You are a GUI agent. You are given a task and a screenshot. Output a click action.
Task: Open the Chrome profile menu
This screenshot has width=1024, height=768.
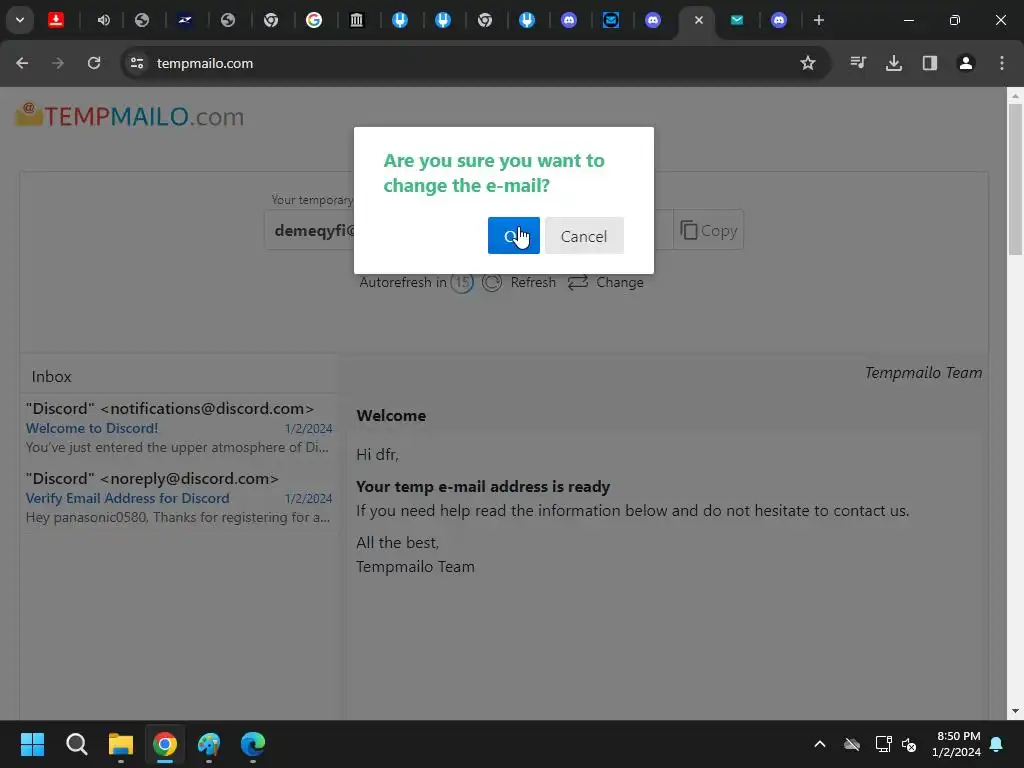[966, 63]
